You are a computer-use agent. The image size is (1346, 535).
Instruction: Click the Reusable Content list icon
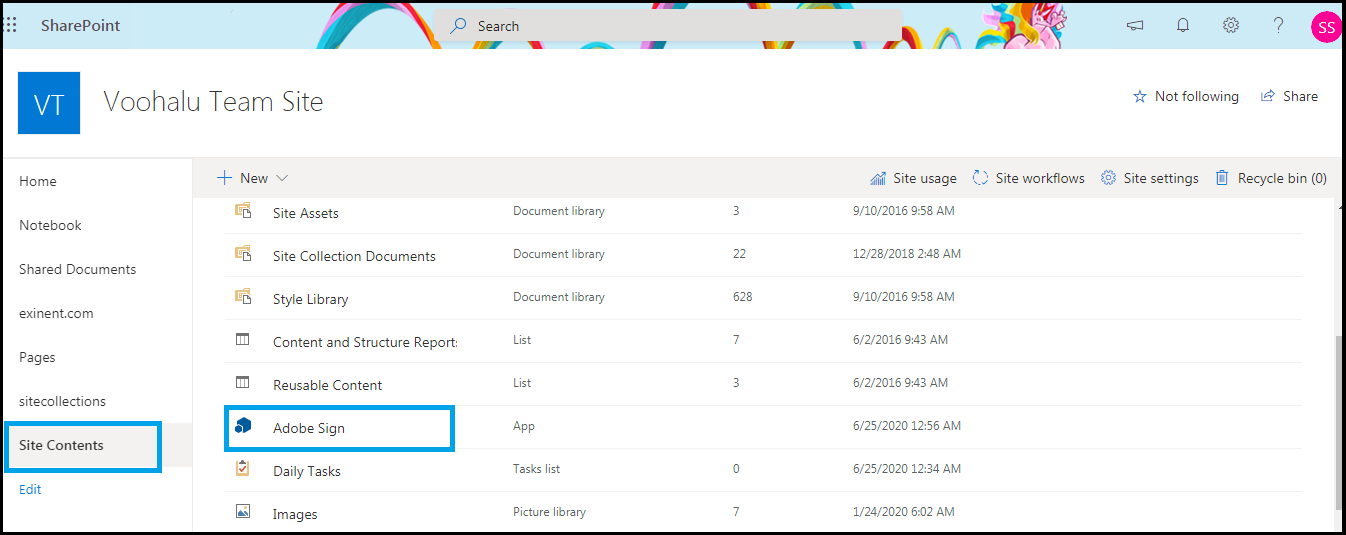click(242, 383)
